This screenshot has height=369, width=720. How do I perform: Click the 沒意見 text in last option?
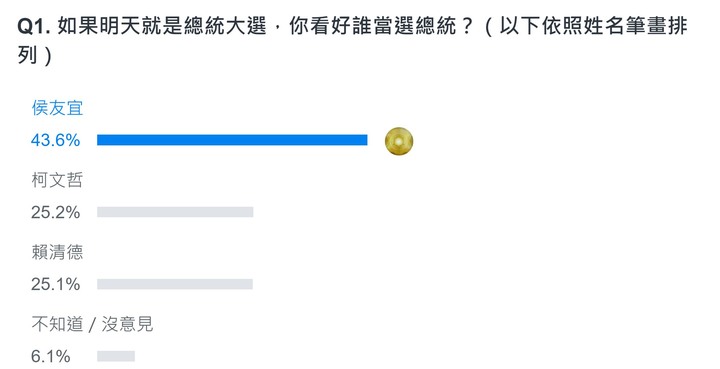coord(127,324)
